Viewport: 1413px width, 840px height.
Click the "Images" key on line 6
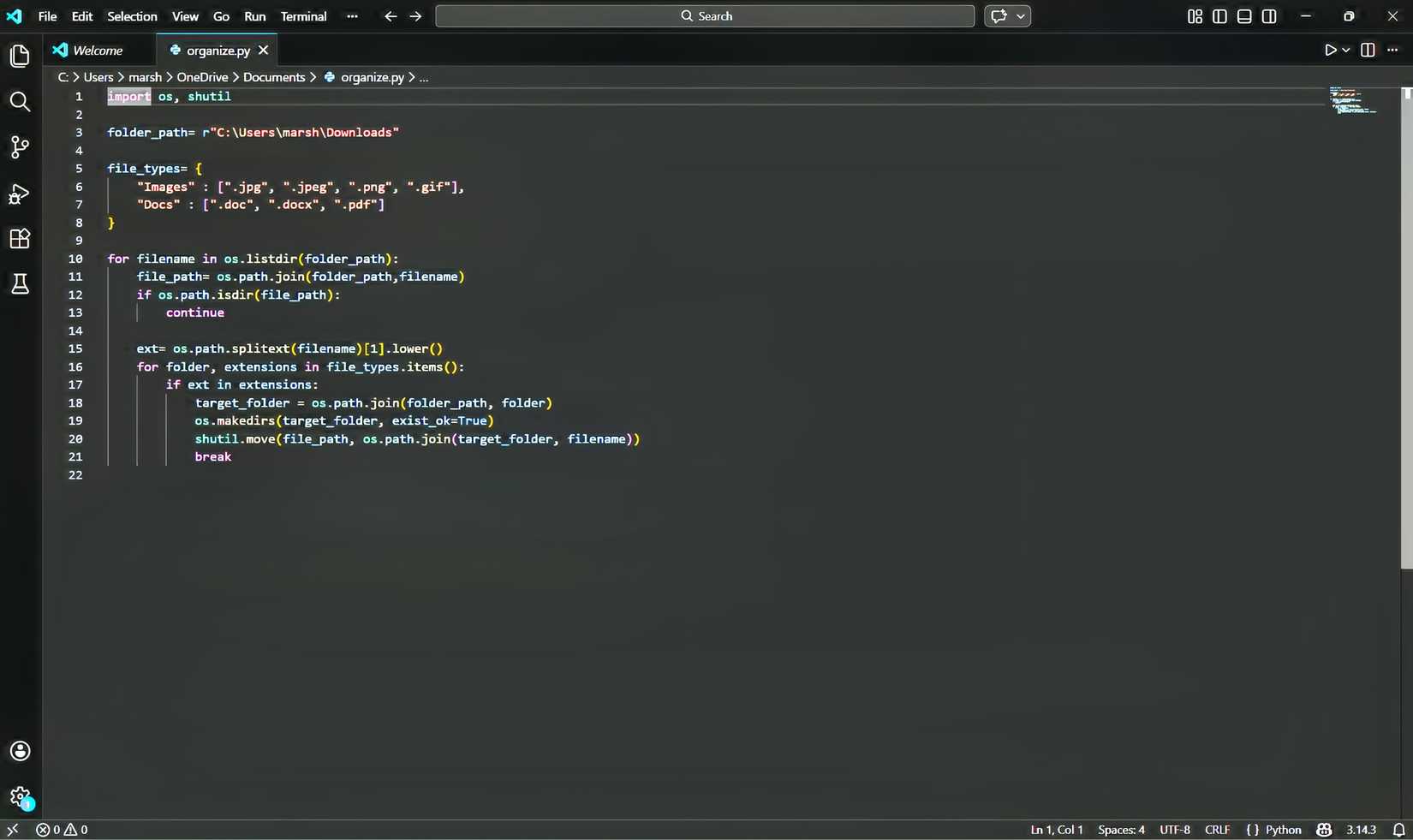(x=165, y=187)
